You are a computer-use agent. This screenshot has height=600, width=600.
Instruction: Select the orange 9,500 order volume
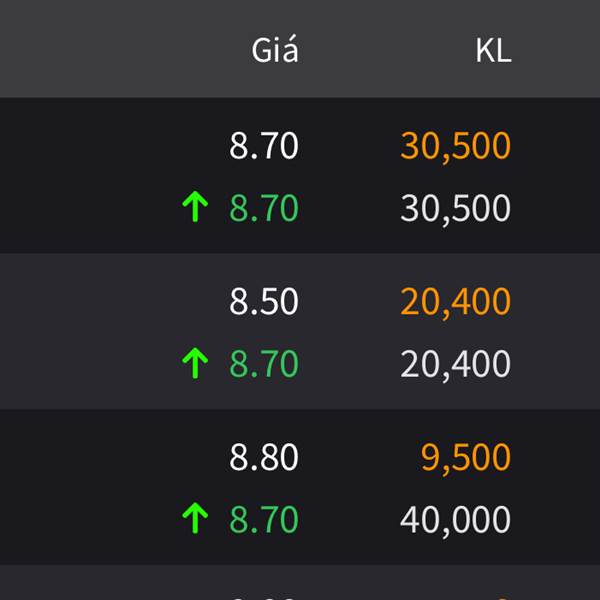click(x=466, y=458)
